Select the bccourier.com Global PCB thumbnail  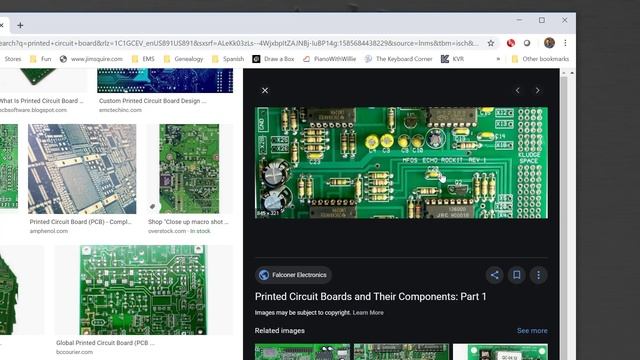point(143,290)
